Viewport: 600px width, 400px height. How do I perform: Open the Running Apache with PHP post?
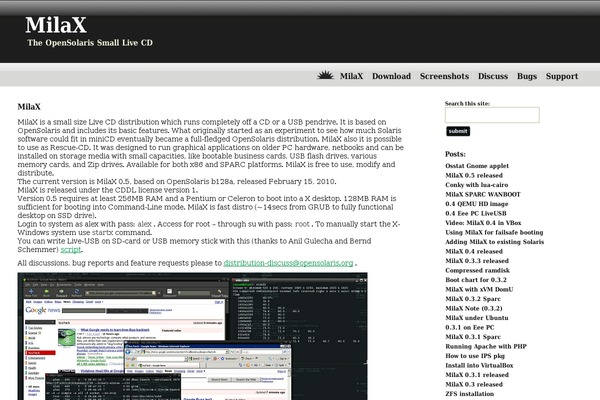pos(486,346)
